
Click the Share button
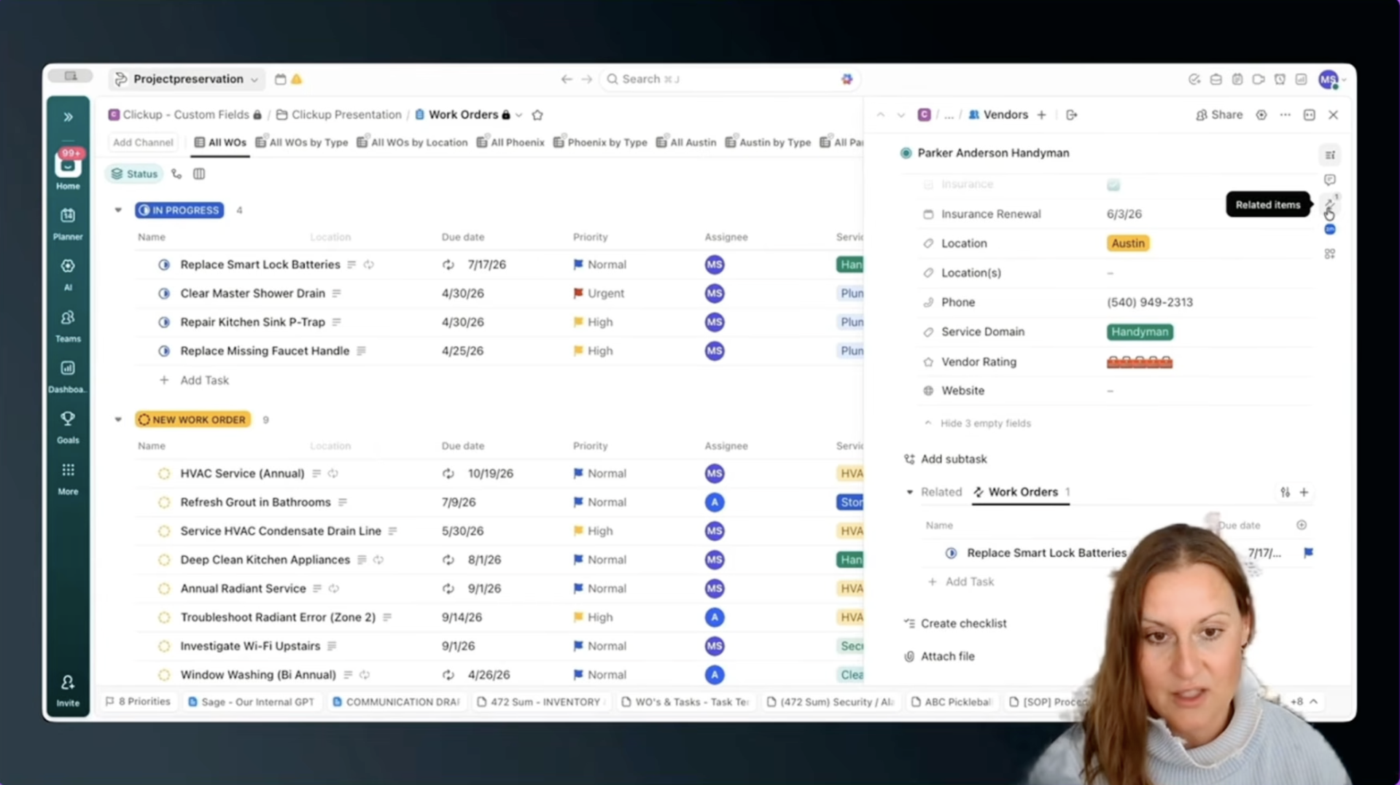(1219, 114)
